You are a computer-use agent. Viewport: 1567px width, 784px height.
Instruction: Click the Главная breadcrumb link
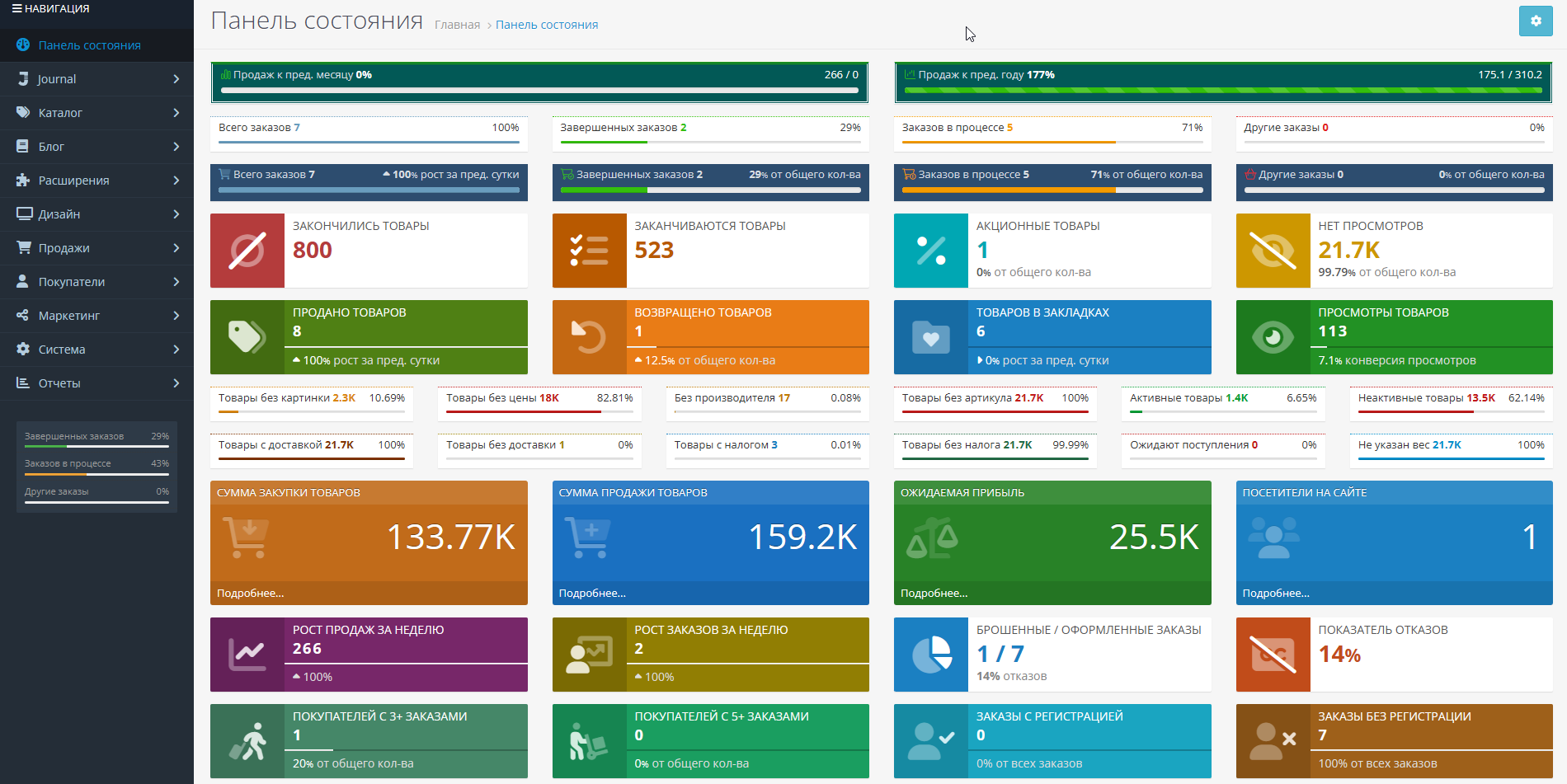click(x=457, y=25)
